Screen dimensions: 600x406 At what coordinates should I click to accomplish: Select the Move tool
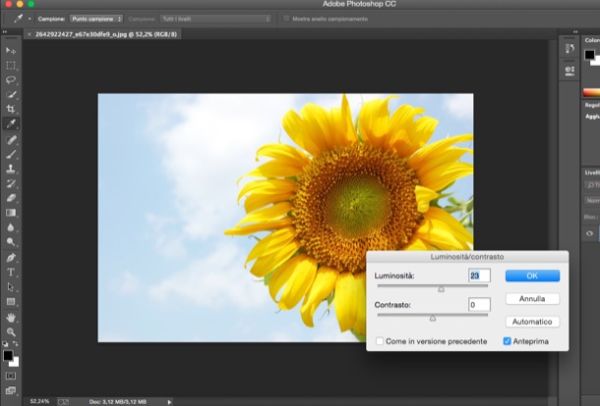[x=11, y=49]
